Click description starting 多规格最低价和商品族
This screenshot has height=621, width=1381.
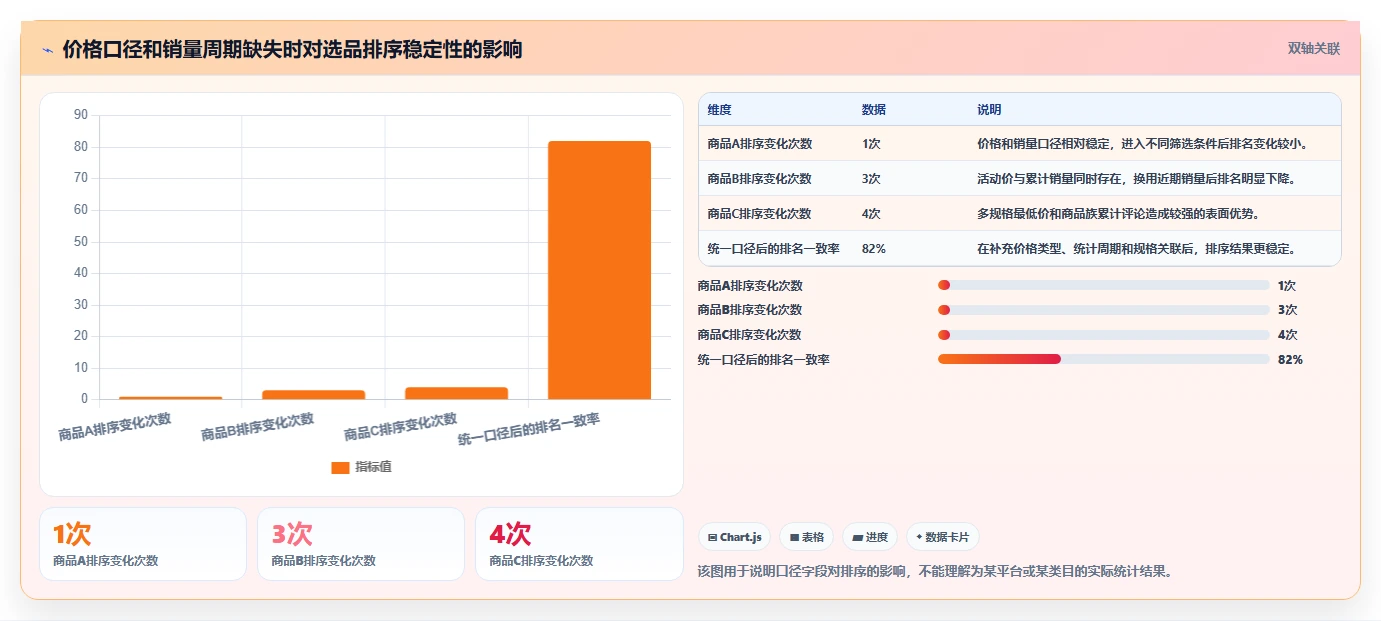coord(1117,214)
